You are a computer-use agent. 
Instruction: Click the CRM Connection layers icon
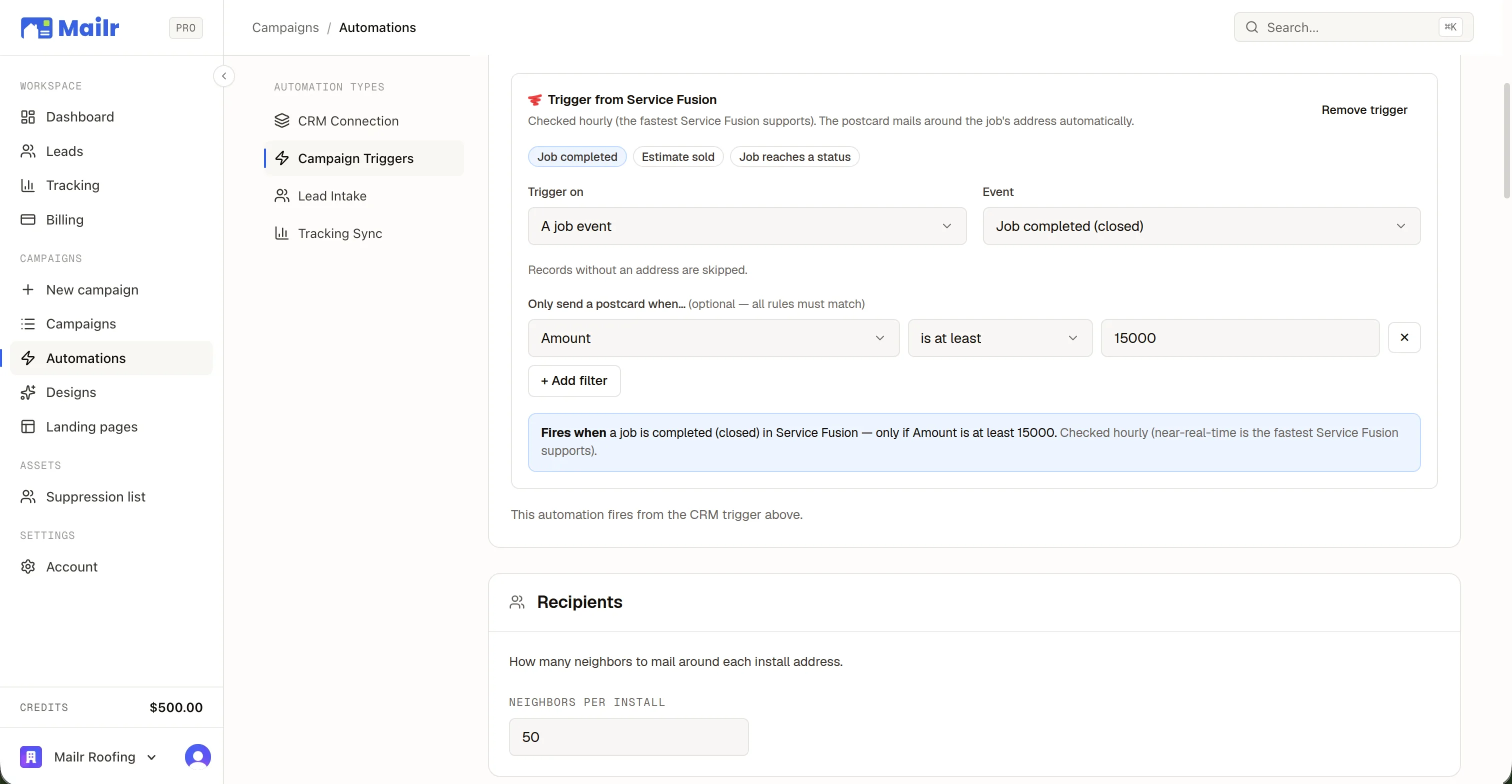point(281,121)
